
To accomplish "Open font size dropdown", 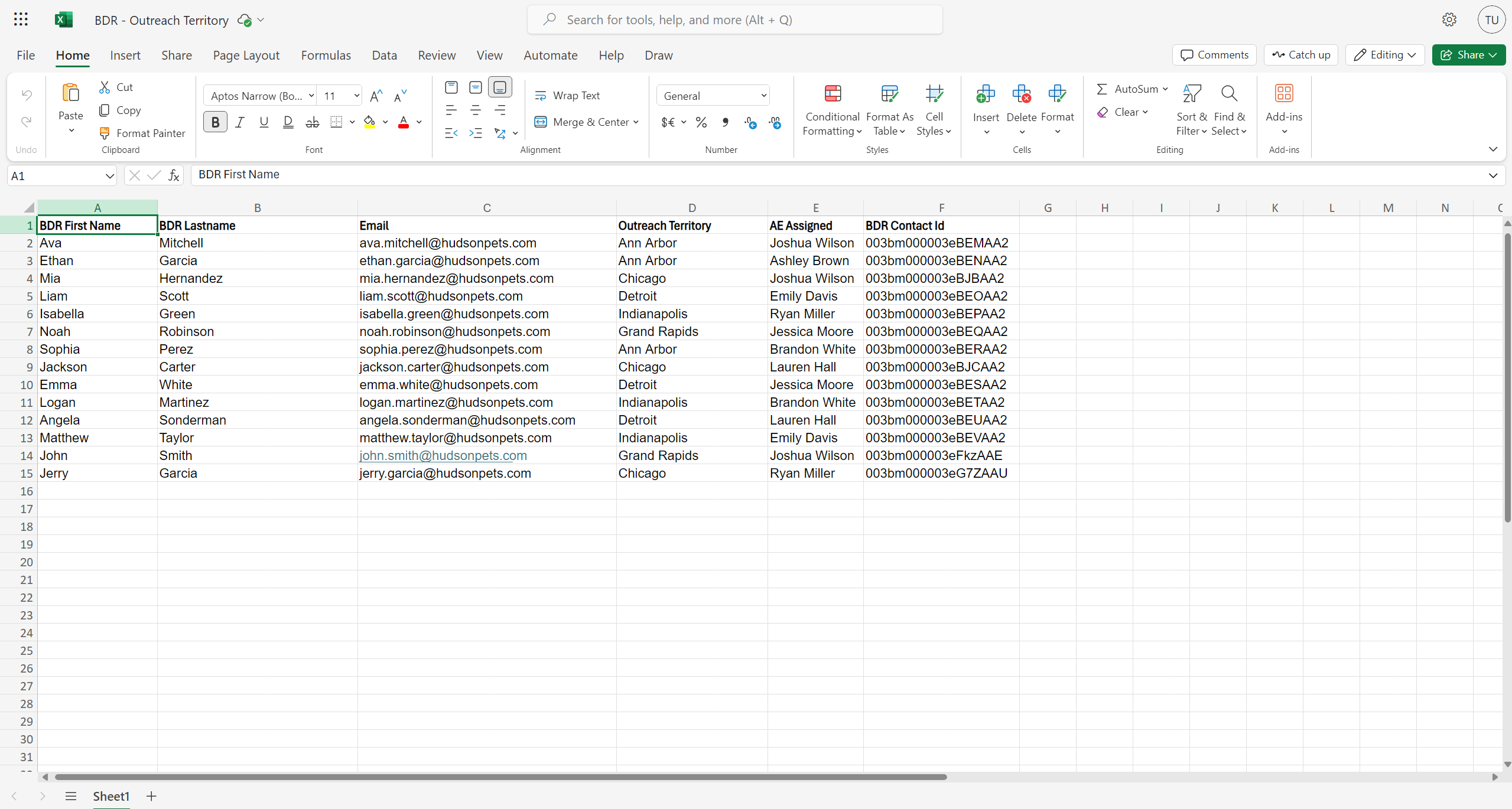I will tap(356, 96).
